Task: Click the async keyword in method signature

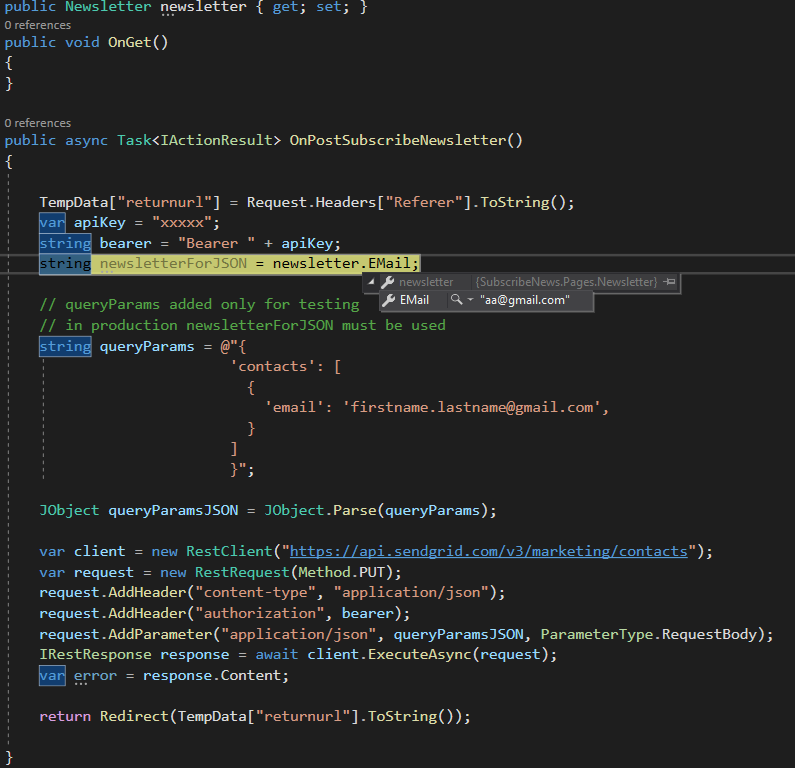Action: click(86, 140)
